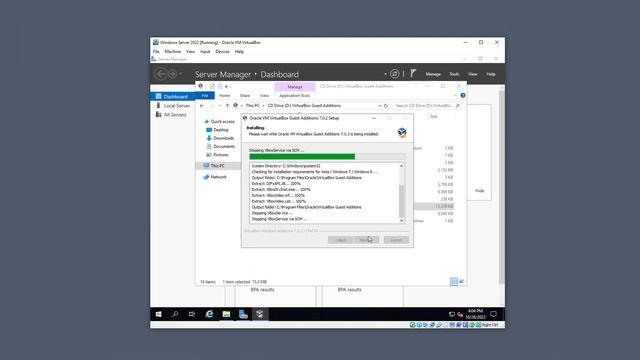640x360 pixels.
Task: Click installer log scroll-up arrow
Action: pyautogui.click(x=402, y=166)
